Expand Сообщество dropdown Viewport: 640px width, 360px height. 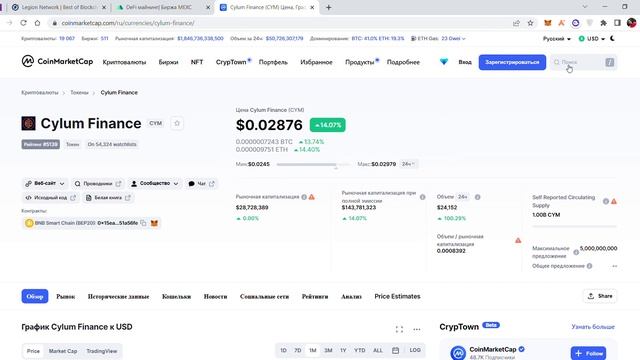155,184
